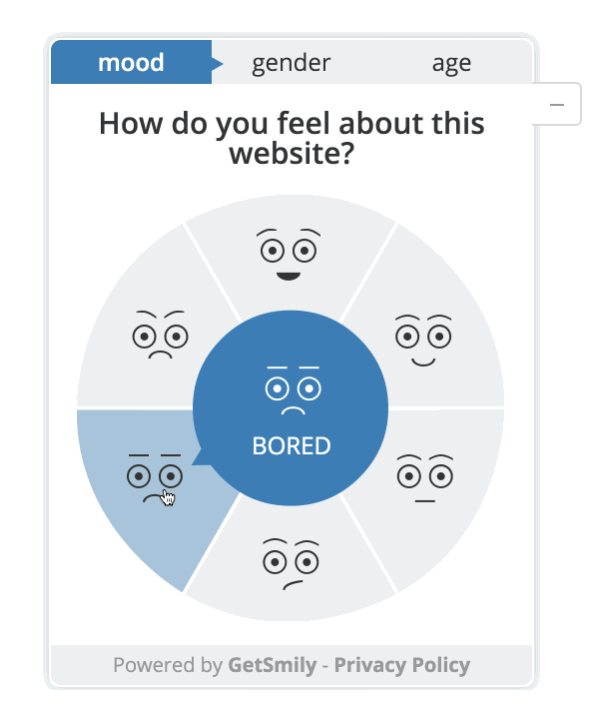Open the GetSmily link
The width and height of the screenshot is (616, 714).
coord(272,665)
